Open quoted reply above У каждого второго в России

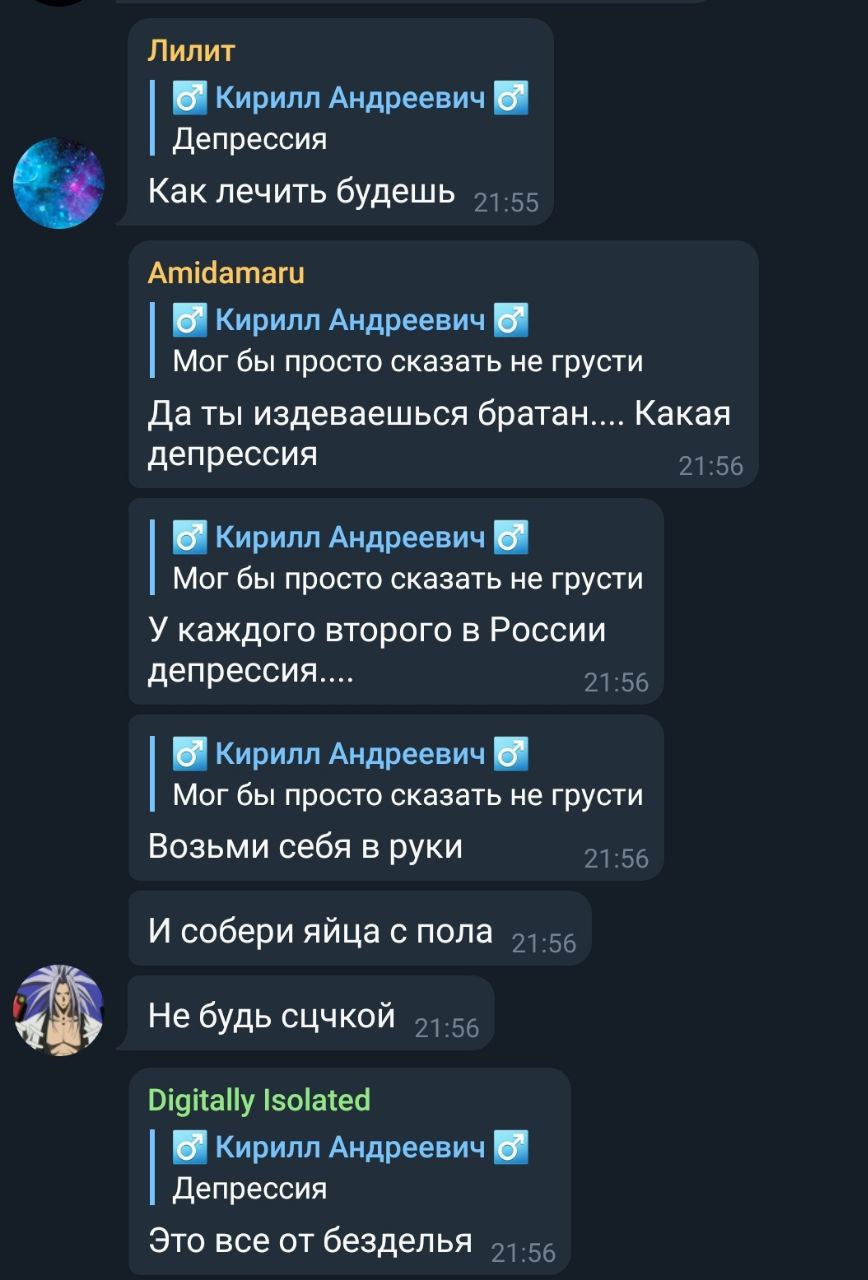point(396,557)
